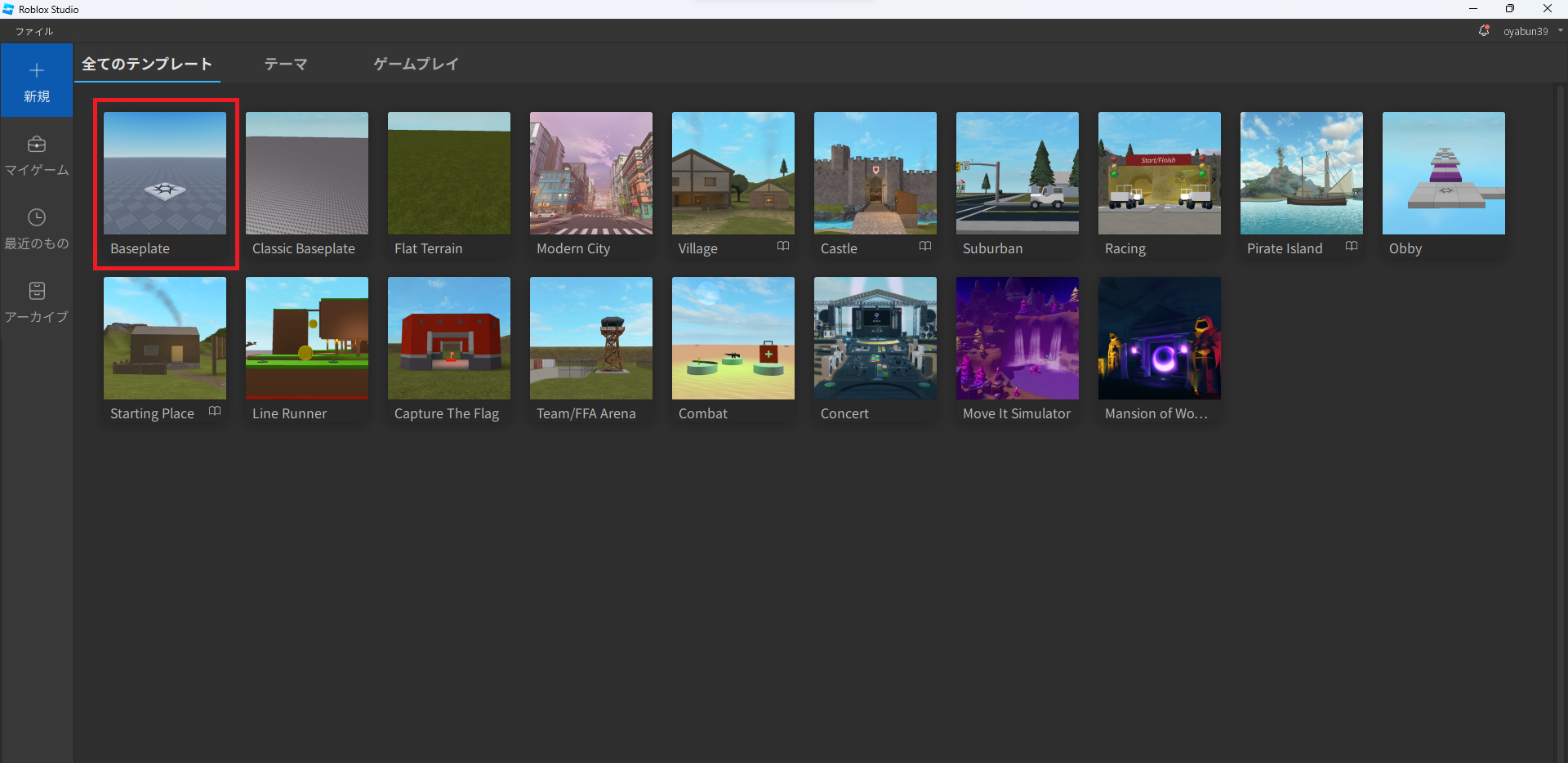This screenshot has height=763, width=1568.
Task: Click the 'Move It Simulator' label text
Action: pos(1017,413)
